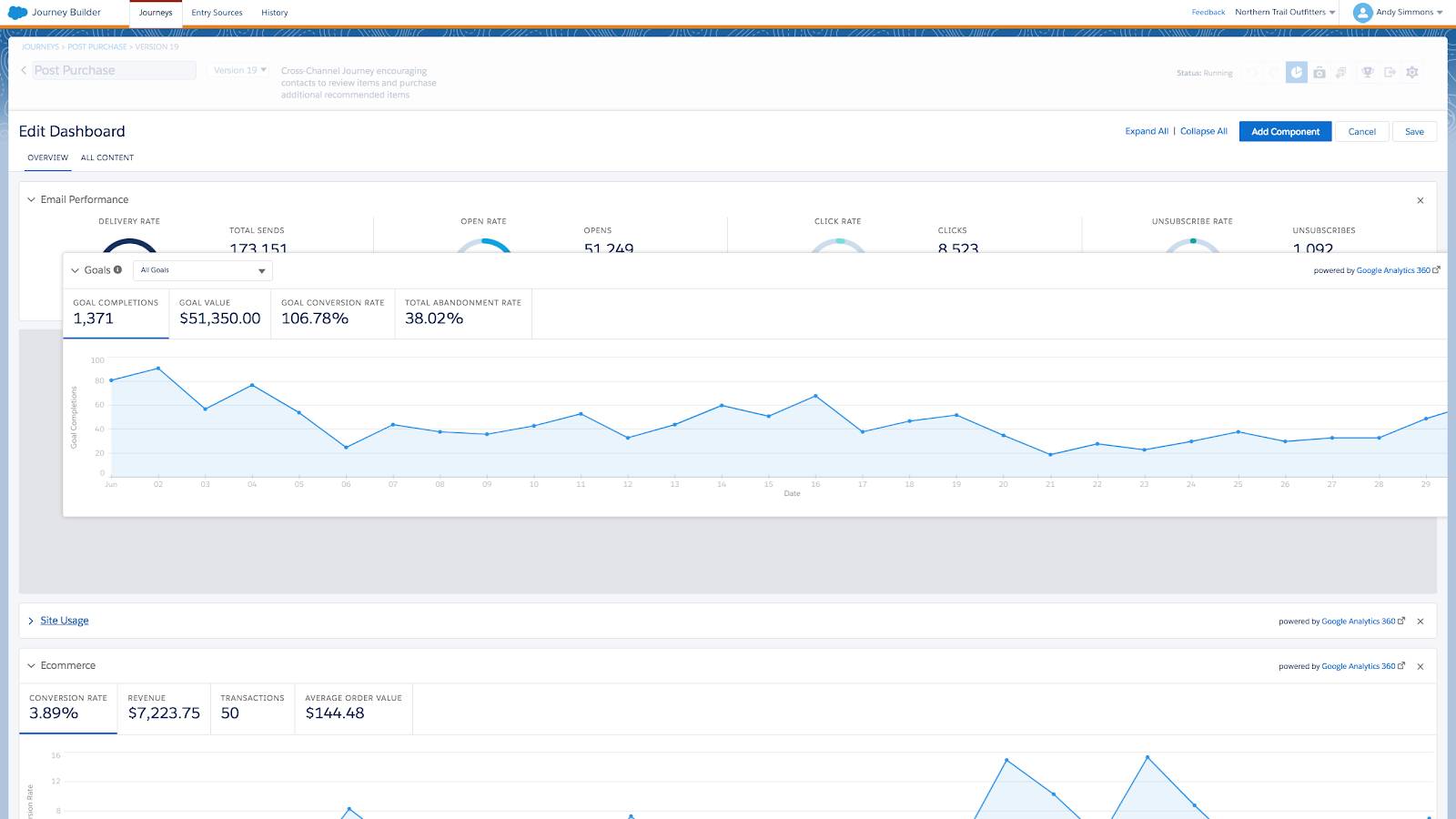Select the Average Order Value tab
The width and height of the screenshot is (1456, 819).
(353, 708)
